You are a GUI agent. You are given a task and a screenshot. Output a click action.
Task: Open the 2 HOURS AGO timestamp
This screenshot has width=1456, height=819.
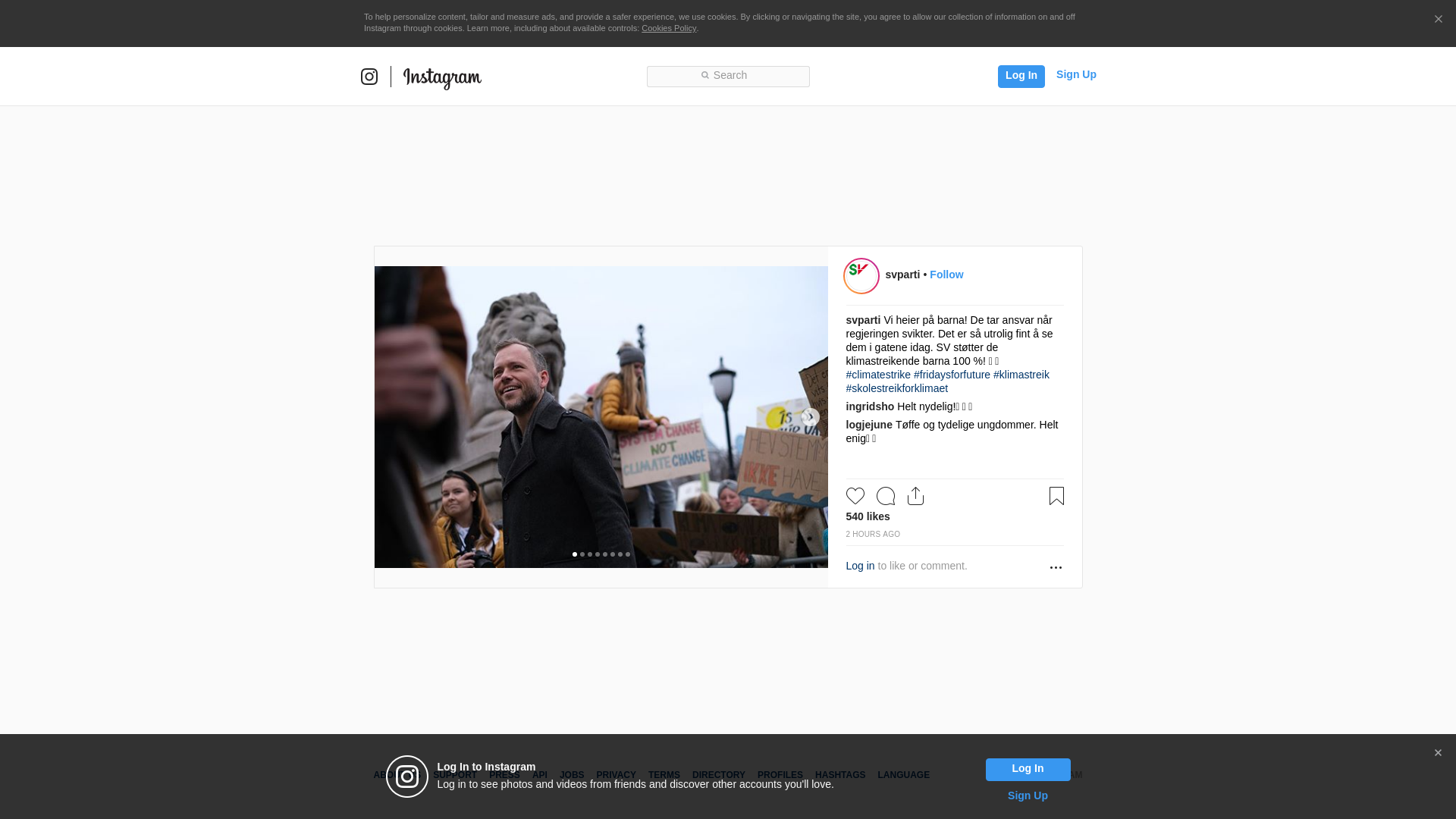[x=873, y=534]
